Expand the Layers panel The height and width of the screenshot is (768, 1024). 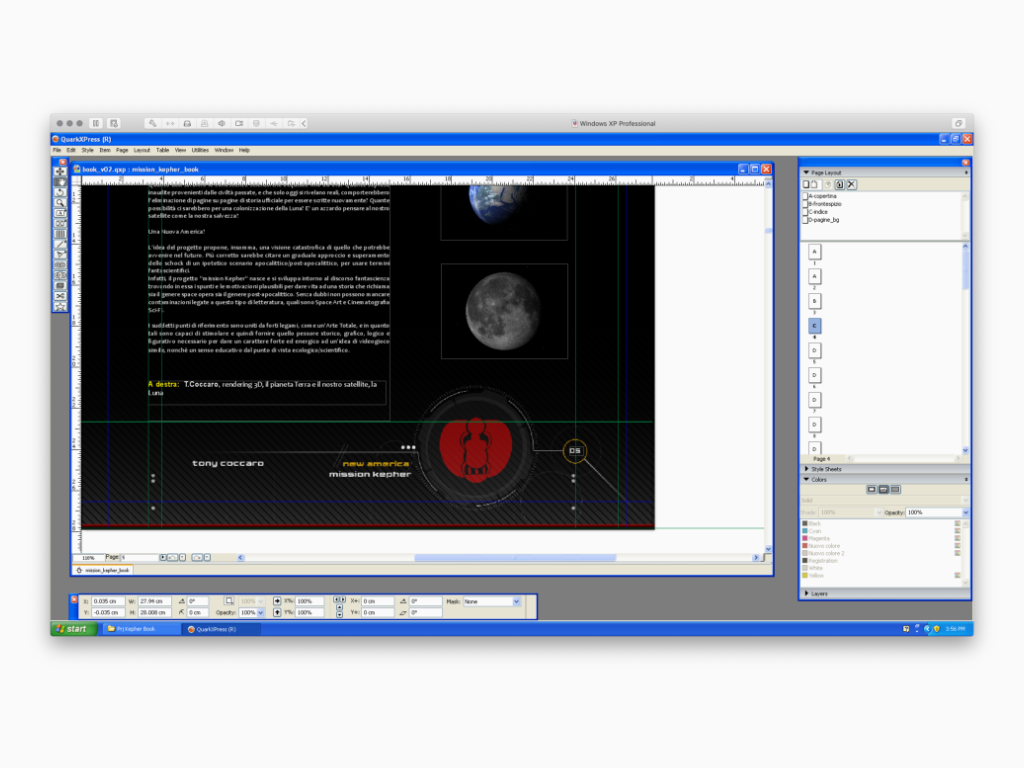(807, 594)
